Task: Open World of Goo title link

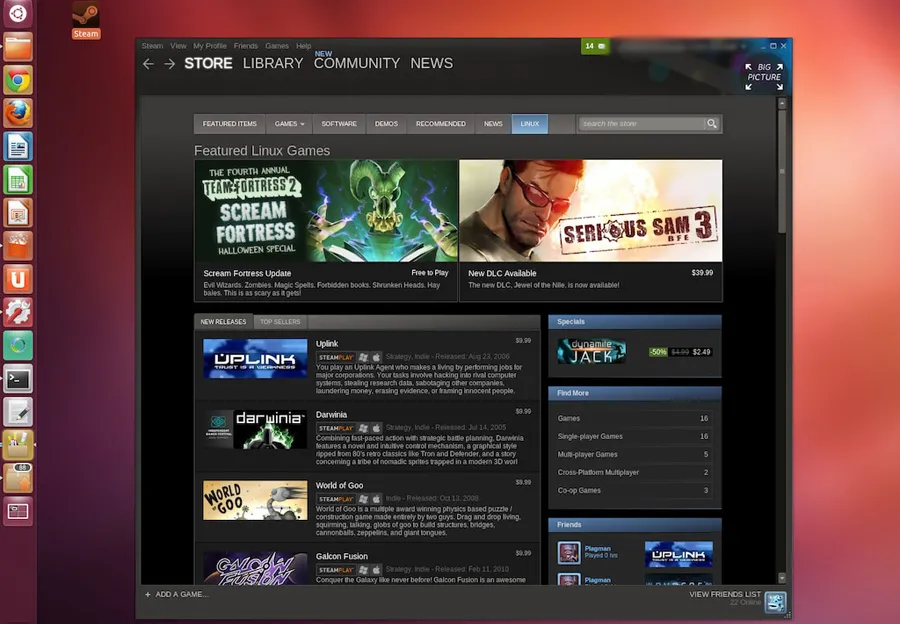Action: tap(339, 485)
